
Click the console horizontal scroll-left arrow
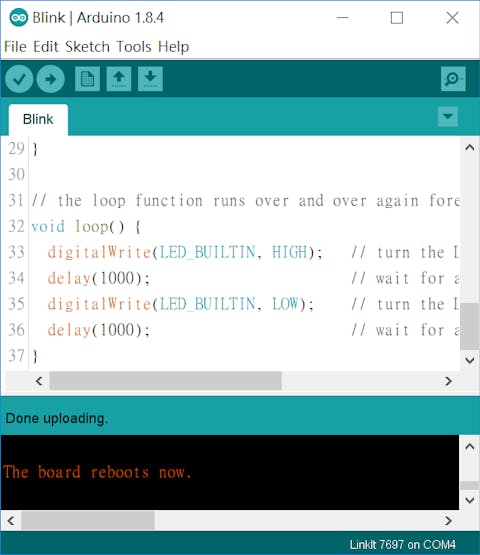(11, 521)
